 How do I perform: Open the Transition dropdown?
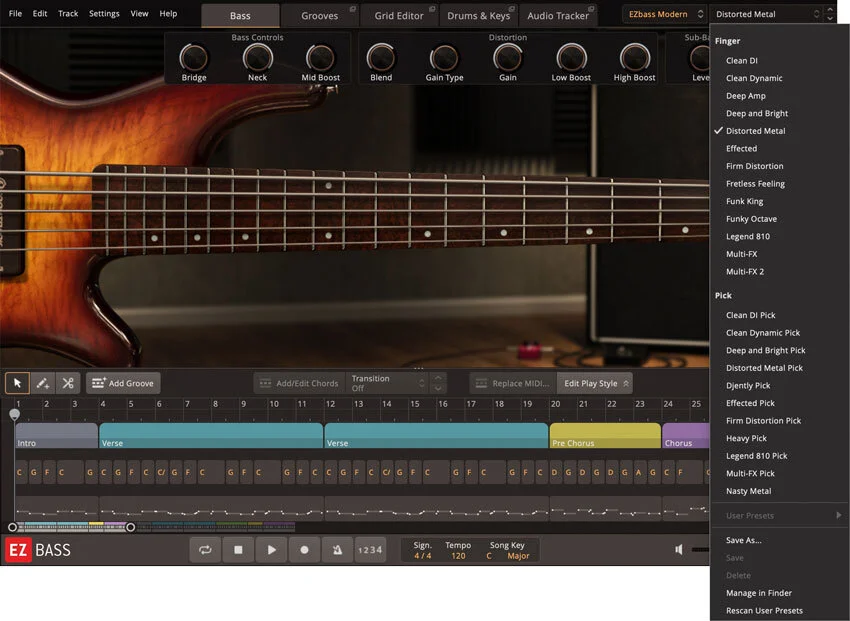pyautogui.click(x=388, y=383)
